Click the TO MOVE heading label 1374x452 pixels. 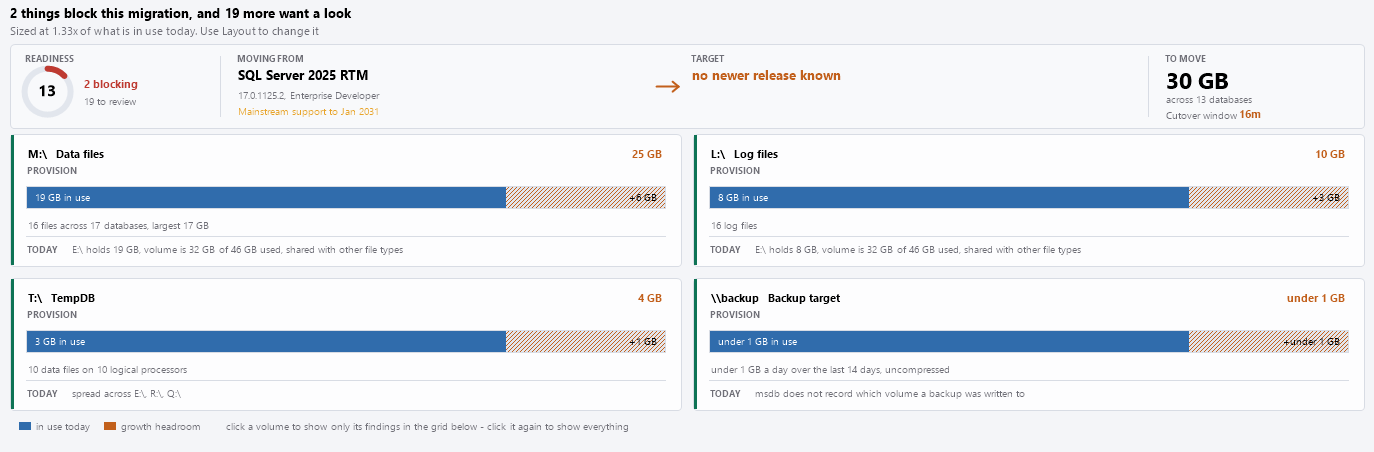[x=1186, y=59]
